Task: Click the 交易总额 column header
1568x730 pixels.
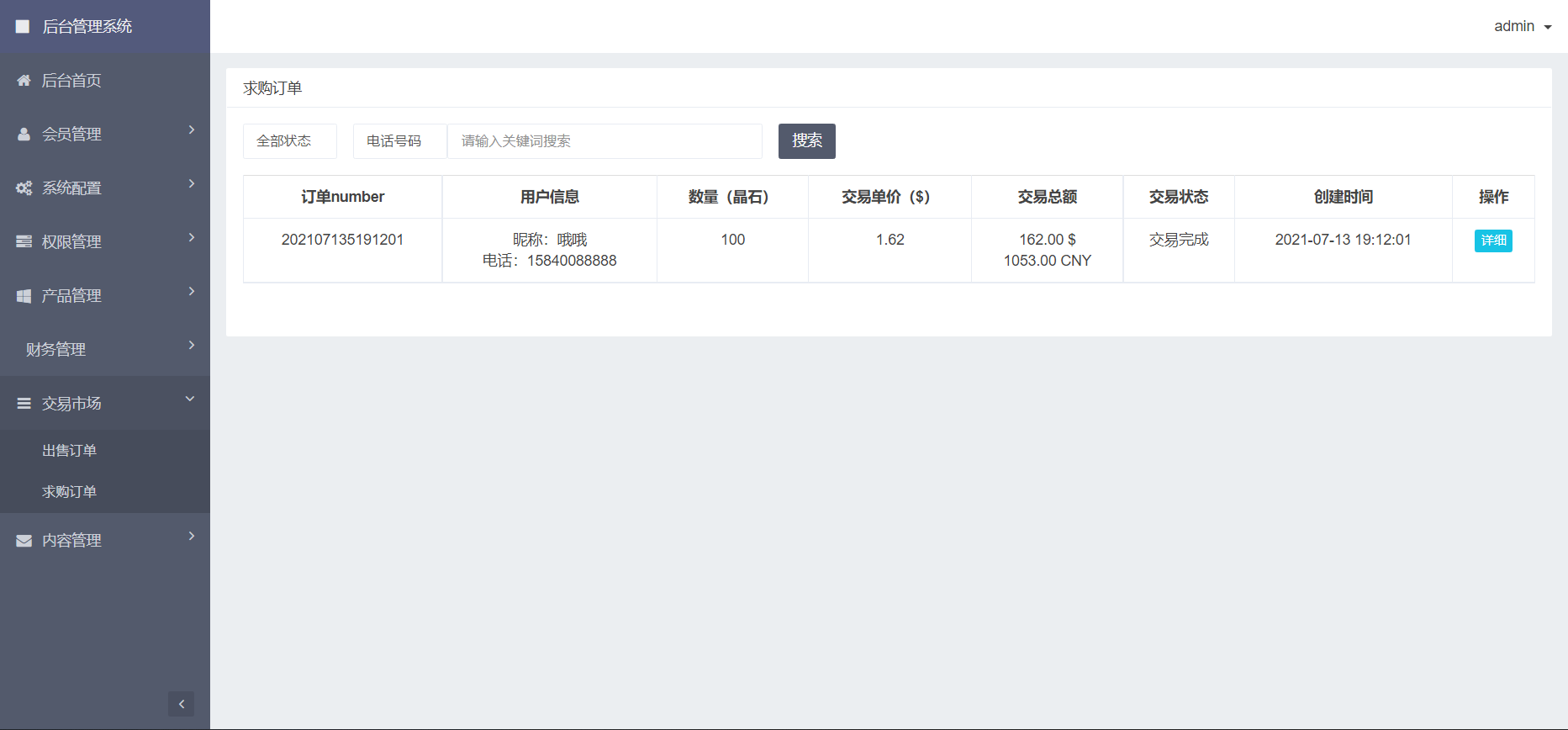Action: [1048, 197]
